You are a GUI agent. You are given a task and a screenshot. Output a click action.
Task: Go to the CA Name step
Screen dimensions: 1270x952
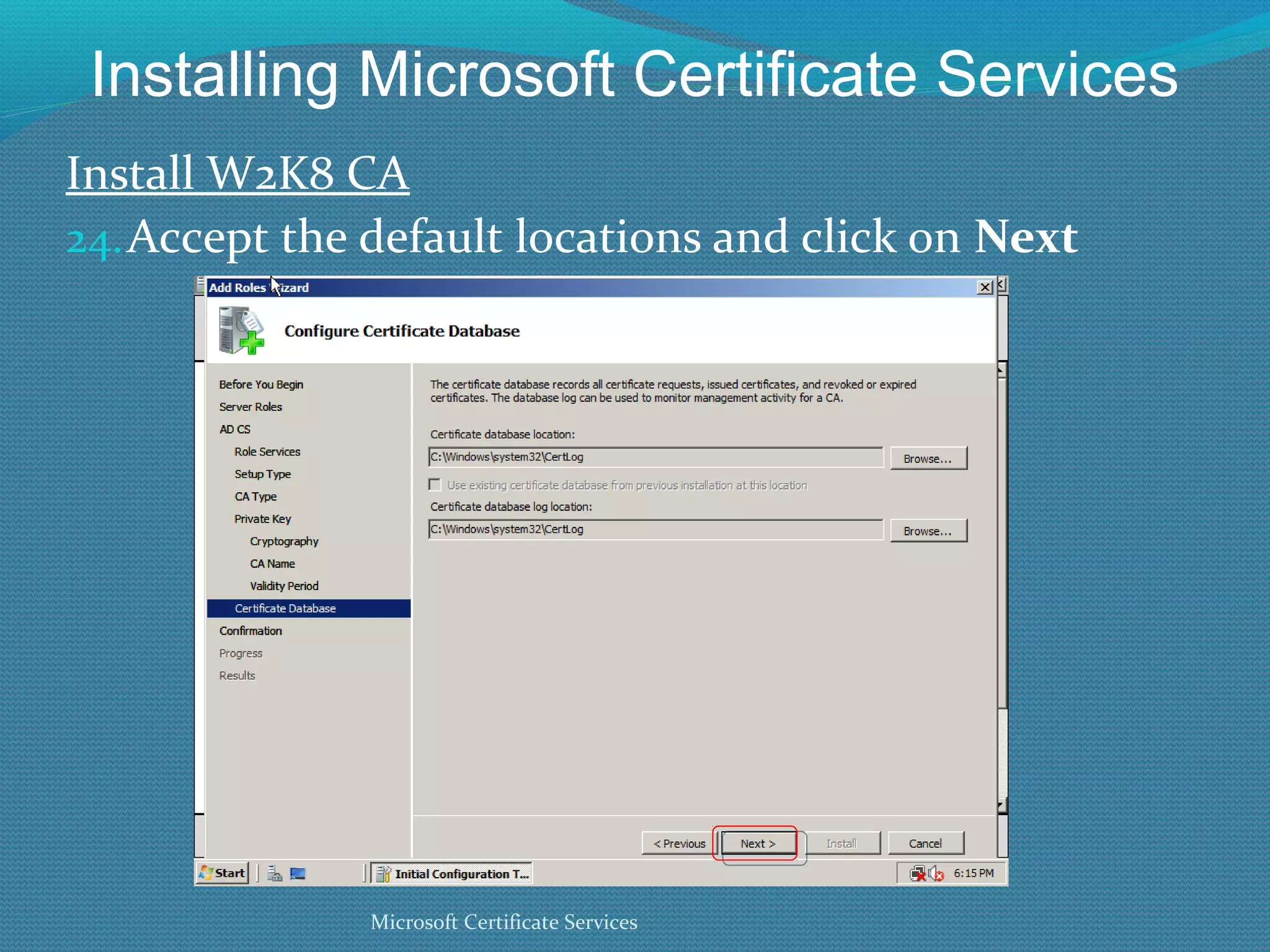272,563
